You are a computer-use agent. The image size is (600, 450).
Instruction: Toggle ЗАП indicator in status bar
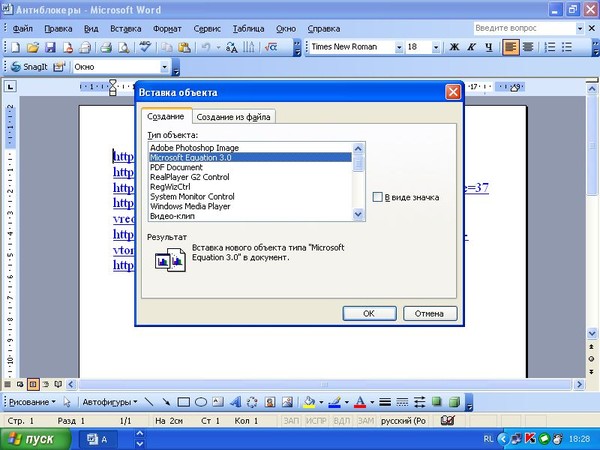[x=290, y=421]
